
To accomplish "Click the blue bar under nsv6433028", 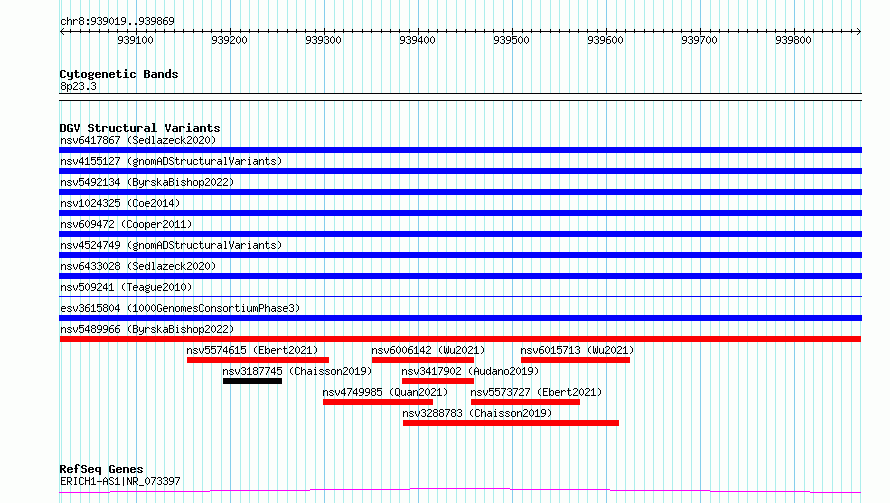I will (460, 276).
